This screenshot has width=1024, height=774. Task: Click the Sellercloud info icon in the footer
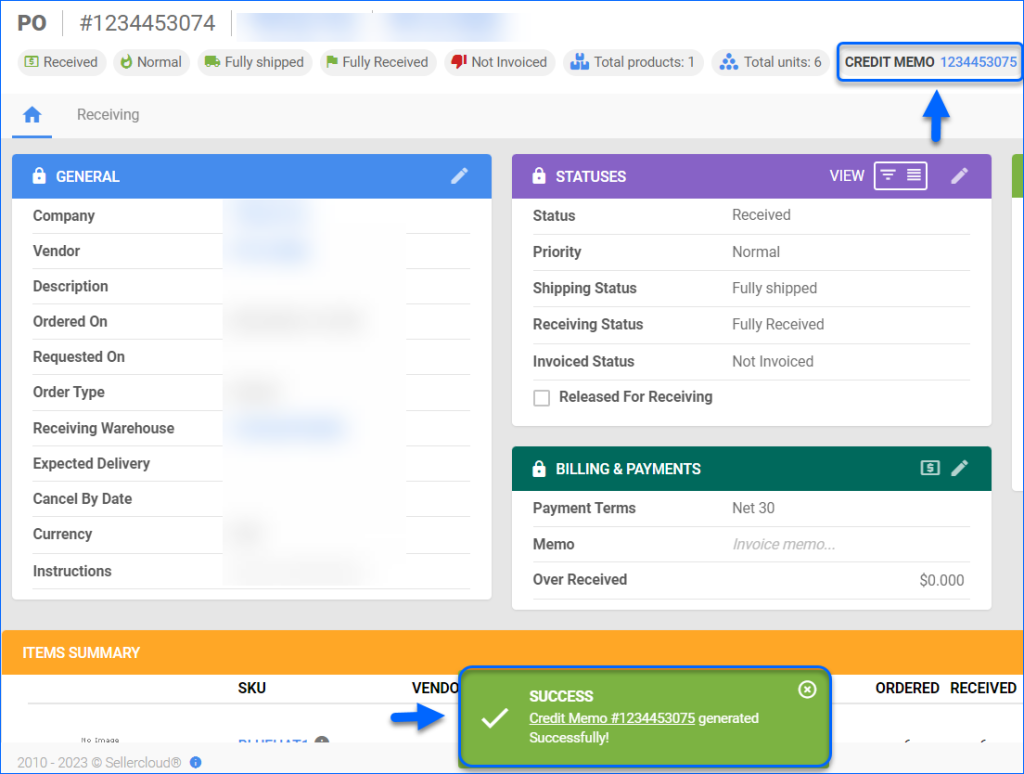(196, 762)
